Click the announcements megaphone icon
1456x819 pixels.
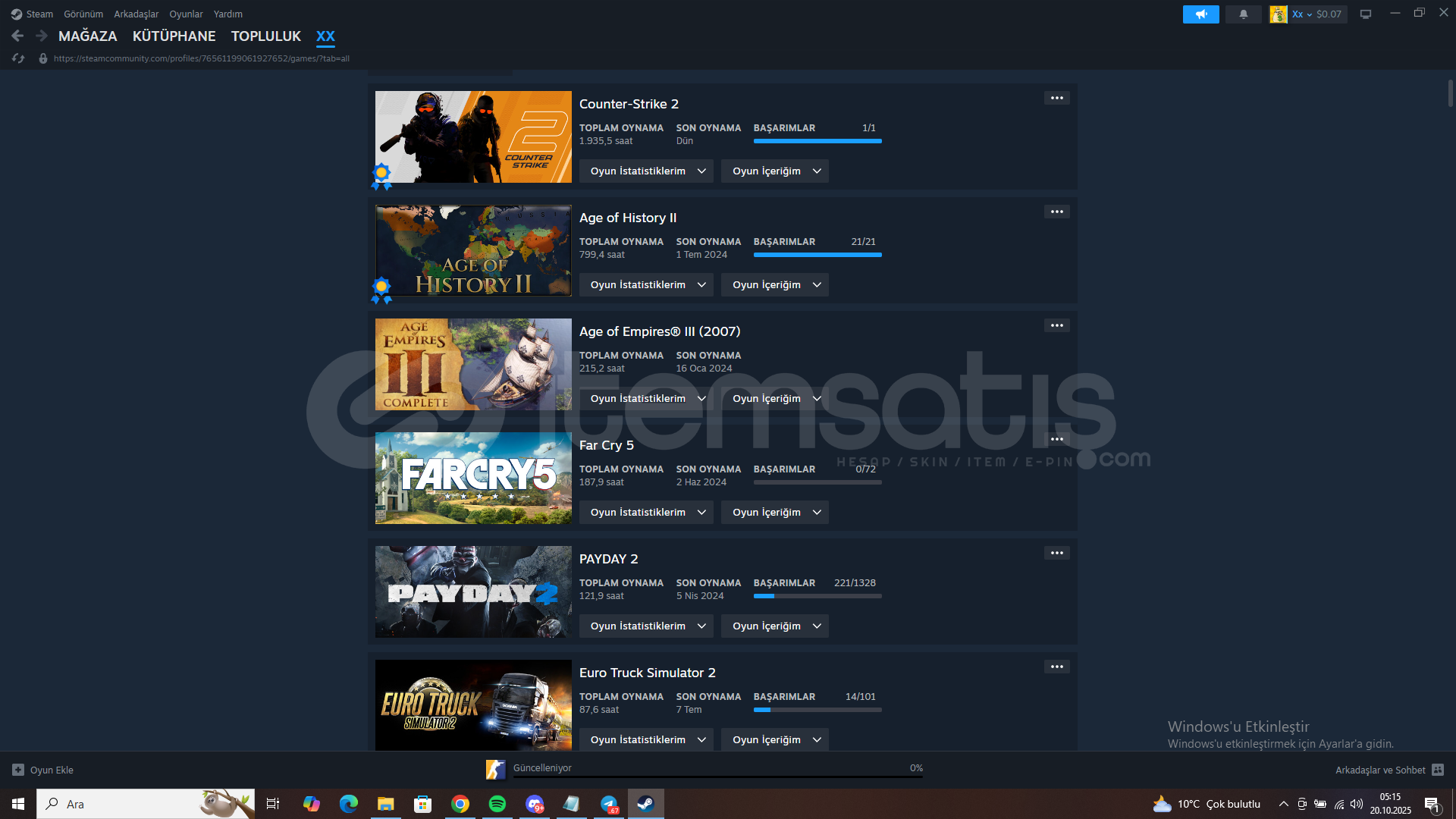[1200, 14]
